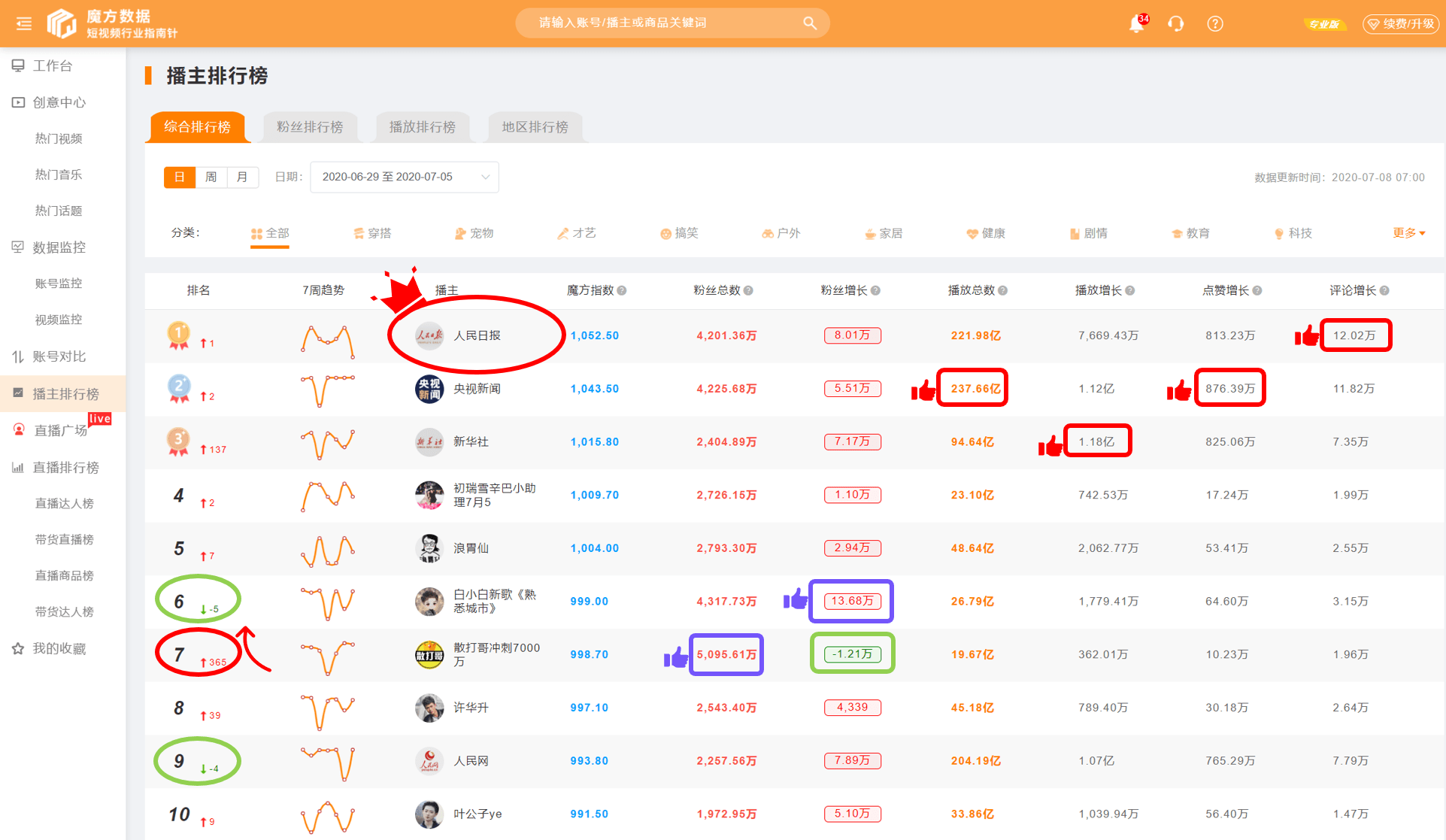1446x840 pixels.
Task: Switch to 地区排行榜 tab
Action: click(535, 127)
